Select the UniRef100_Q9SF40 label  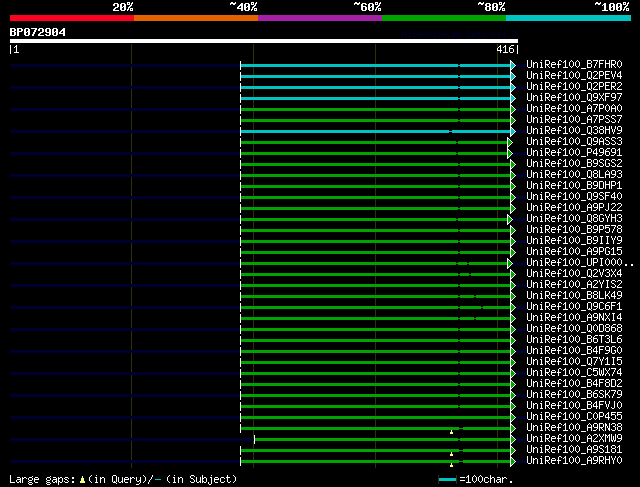tap(574, 197)
